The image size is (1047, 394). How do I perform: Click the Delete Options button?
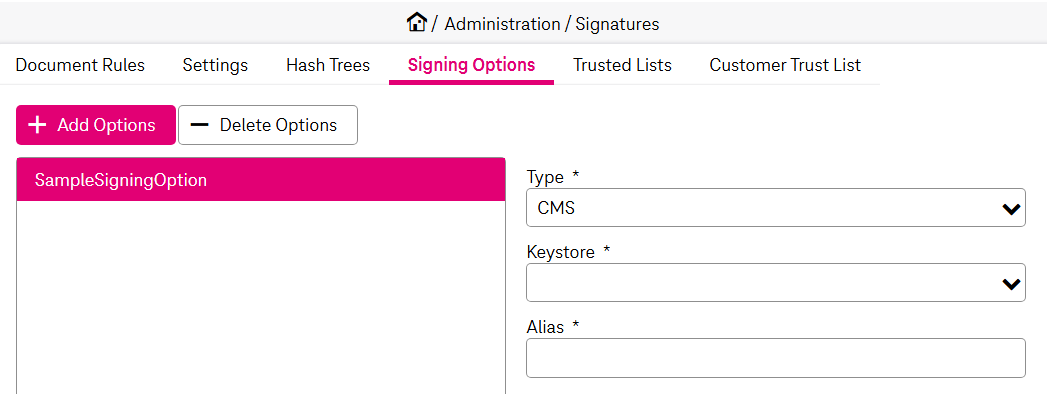(x=268, y=125)
